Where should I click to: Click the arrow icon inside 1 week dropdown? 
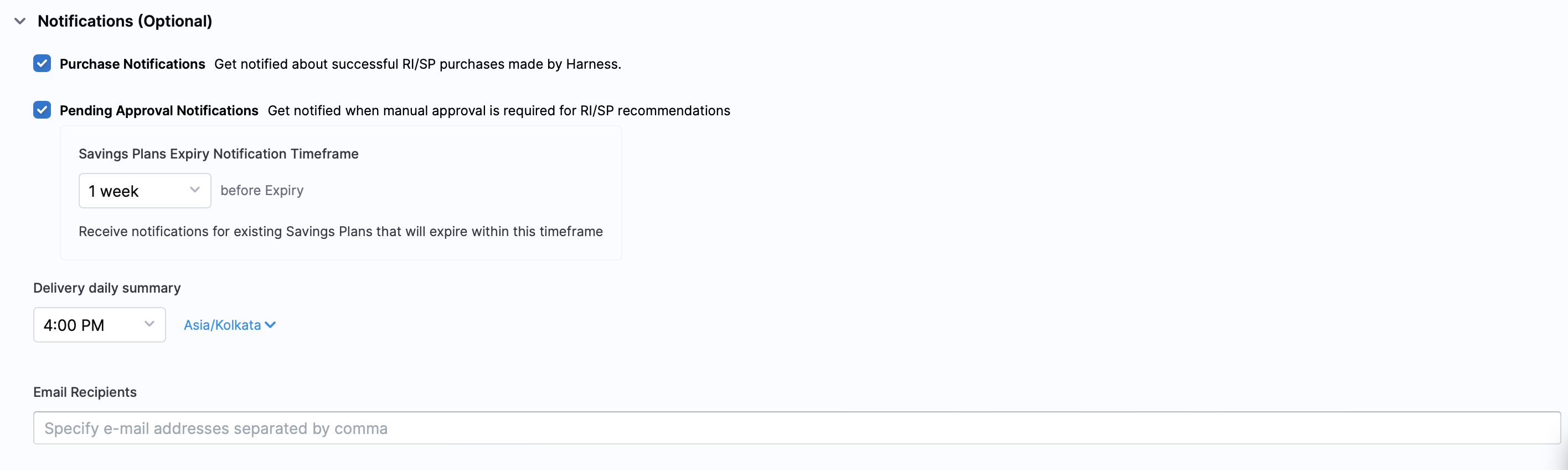click(x=195, y=190)
